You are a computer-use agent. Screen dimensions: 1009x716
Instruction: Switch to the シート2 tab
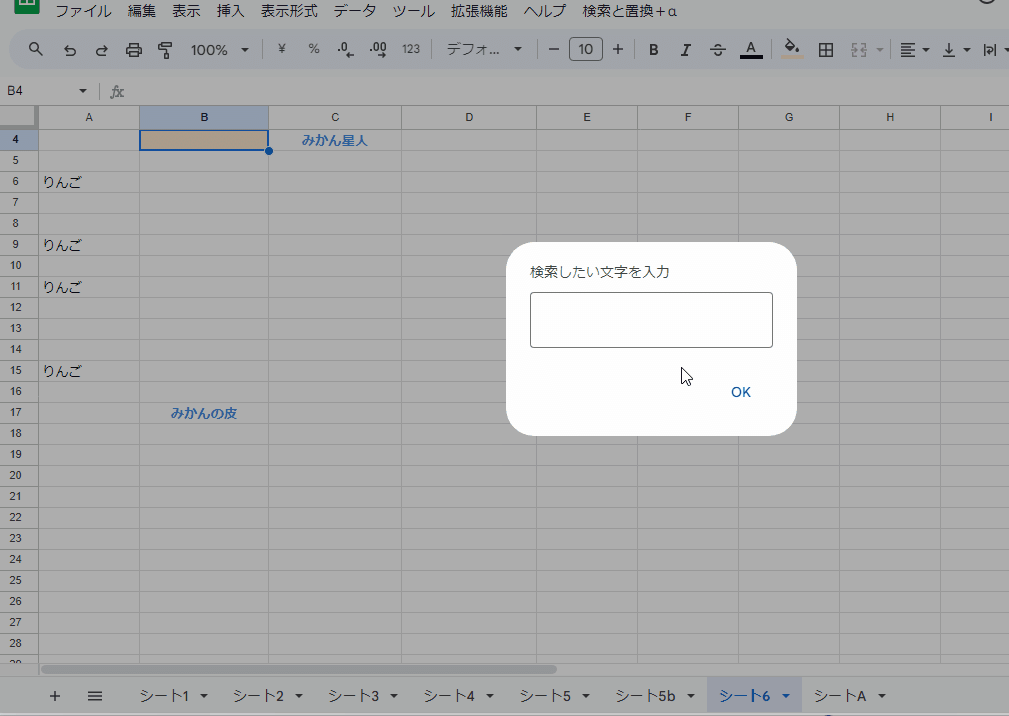(x=258, y=695)
